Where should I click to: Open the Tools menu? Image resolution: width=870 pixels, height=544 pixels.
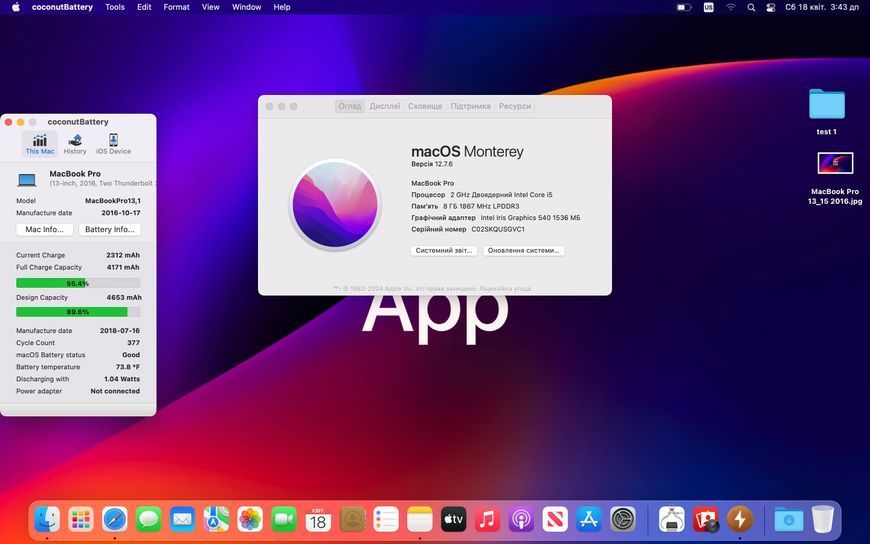click(115, 7)
